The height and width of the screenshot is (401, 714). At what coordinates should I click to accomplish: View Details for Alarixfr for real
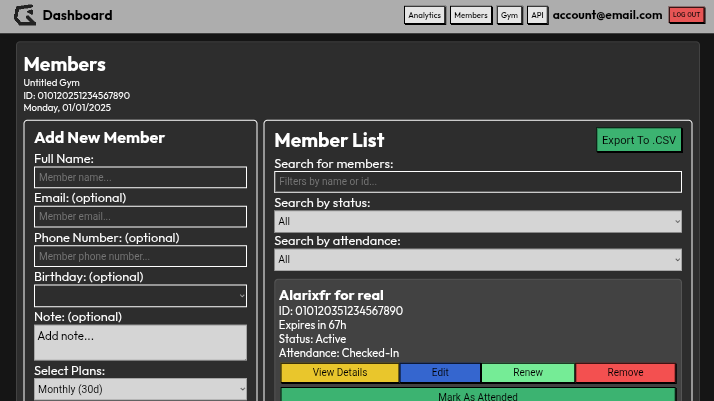(x=340, y=373)
